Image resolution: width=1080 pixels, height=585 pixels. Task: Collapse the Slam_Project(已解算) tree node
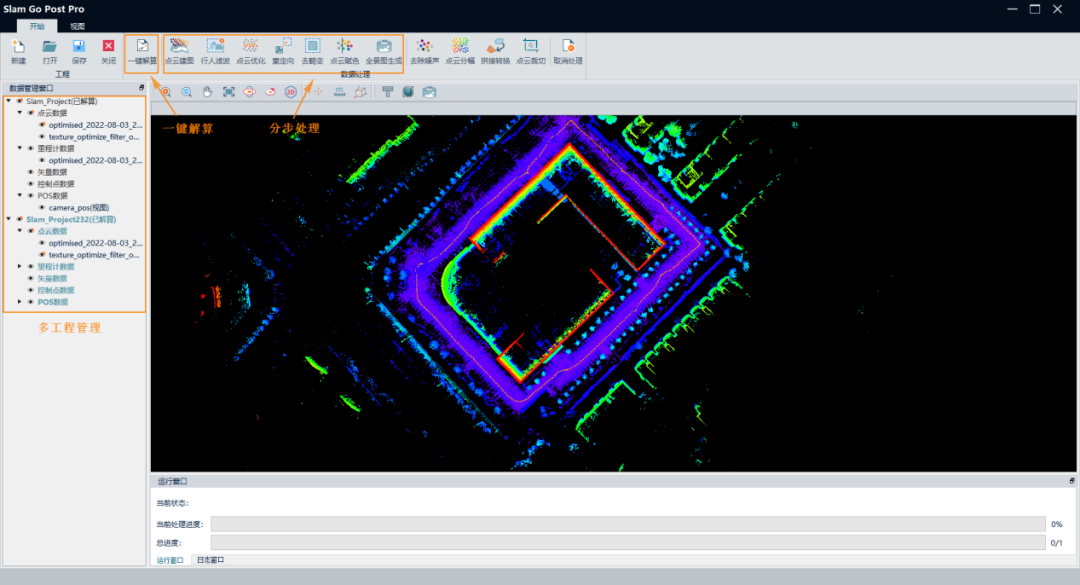coord(9,101)
